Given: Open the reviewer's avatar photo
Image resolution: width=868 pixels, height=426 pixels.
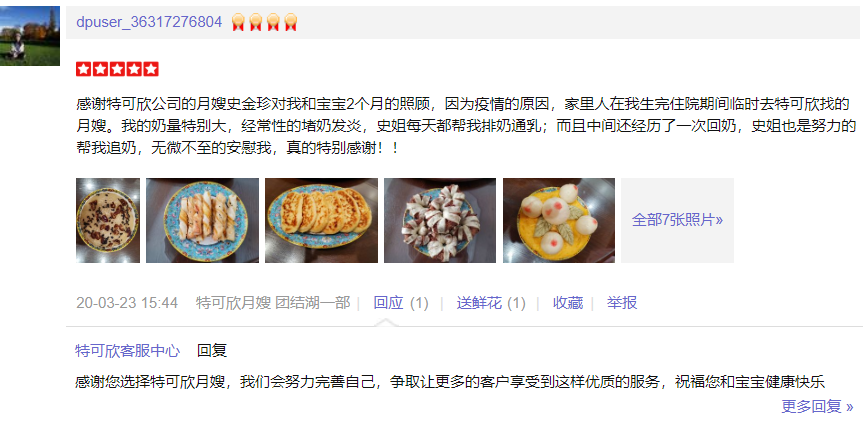Looking at the screenshot, I should pyautogui.click(x=30, y=36).
